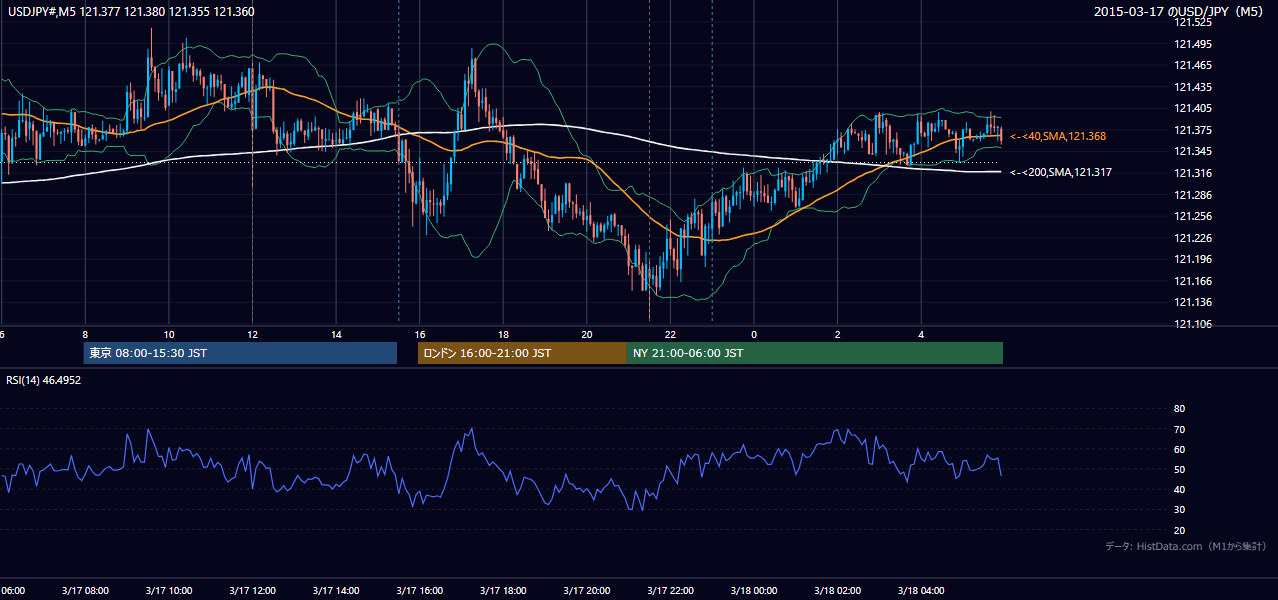Select the 200 SMA 121.317 label

1061,173
